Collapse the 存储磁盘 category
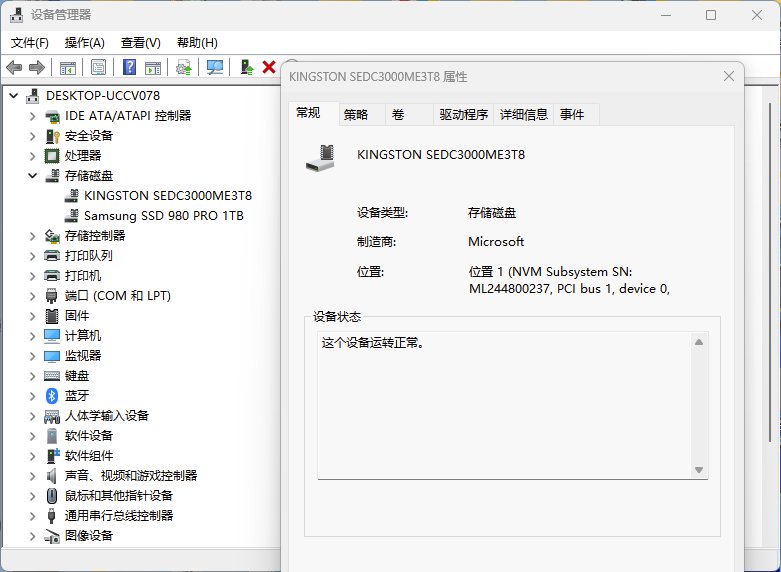This screenshot has height=572, width=781. click(33, 176)
